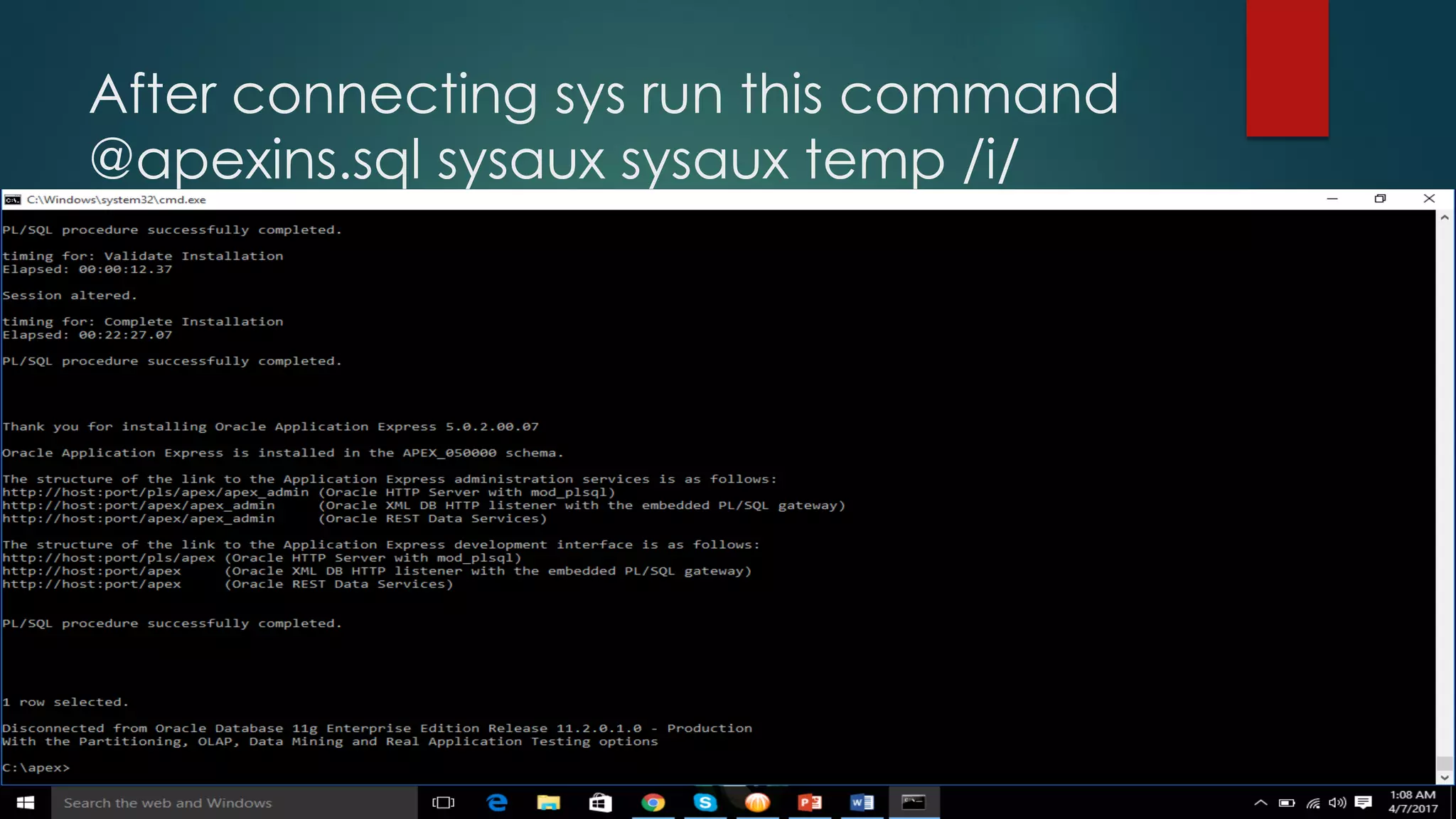1456x819 pixels.
Task: Select the Command Prompt taskbar button
Action: pyautogui.click(x=914, y=803)
